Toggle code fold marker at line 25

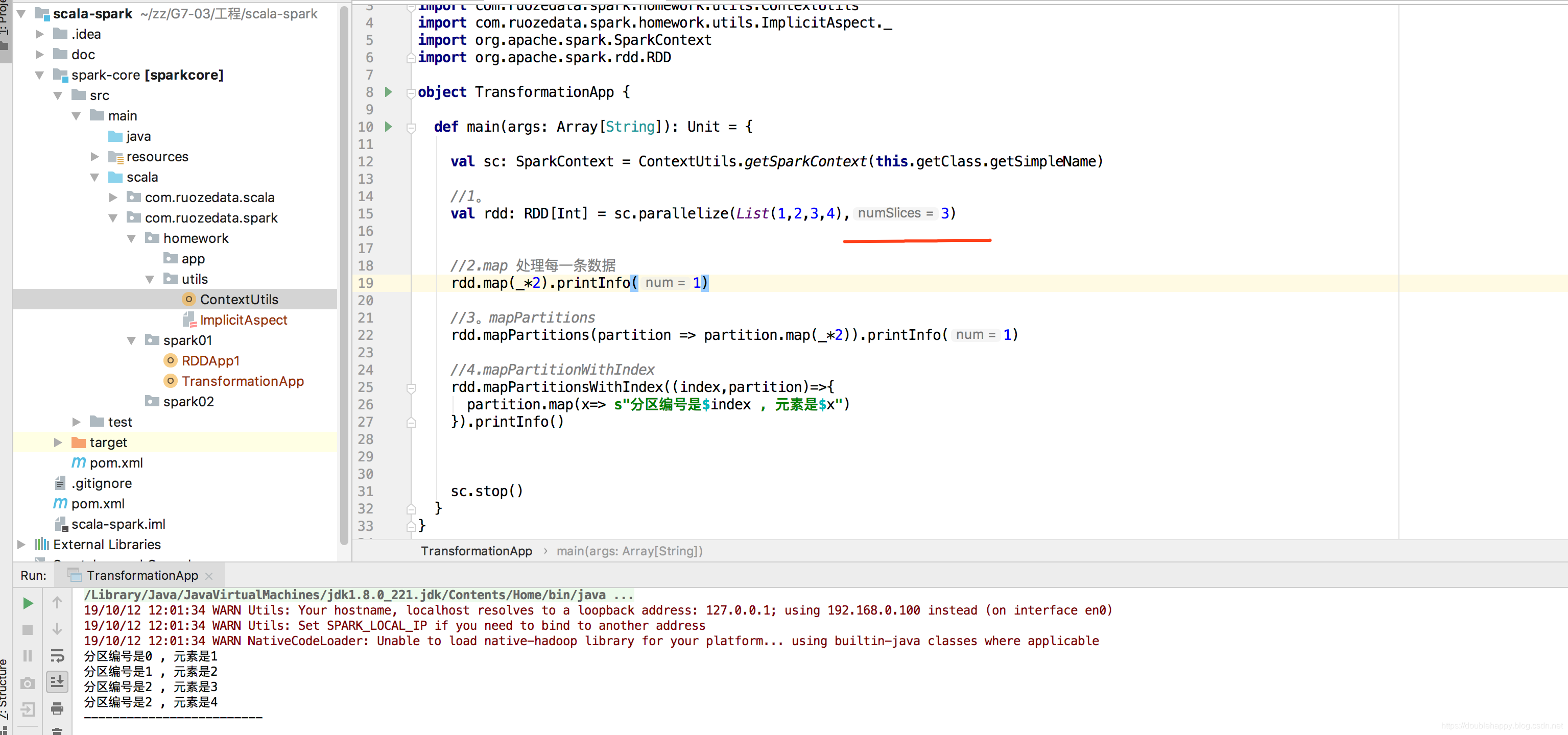coord(411,387)
